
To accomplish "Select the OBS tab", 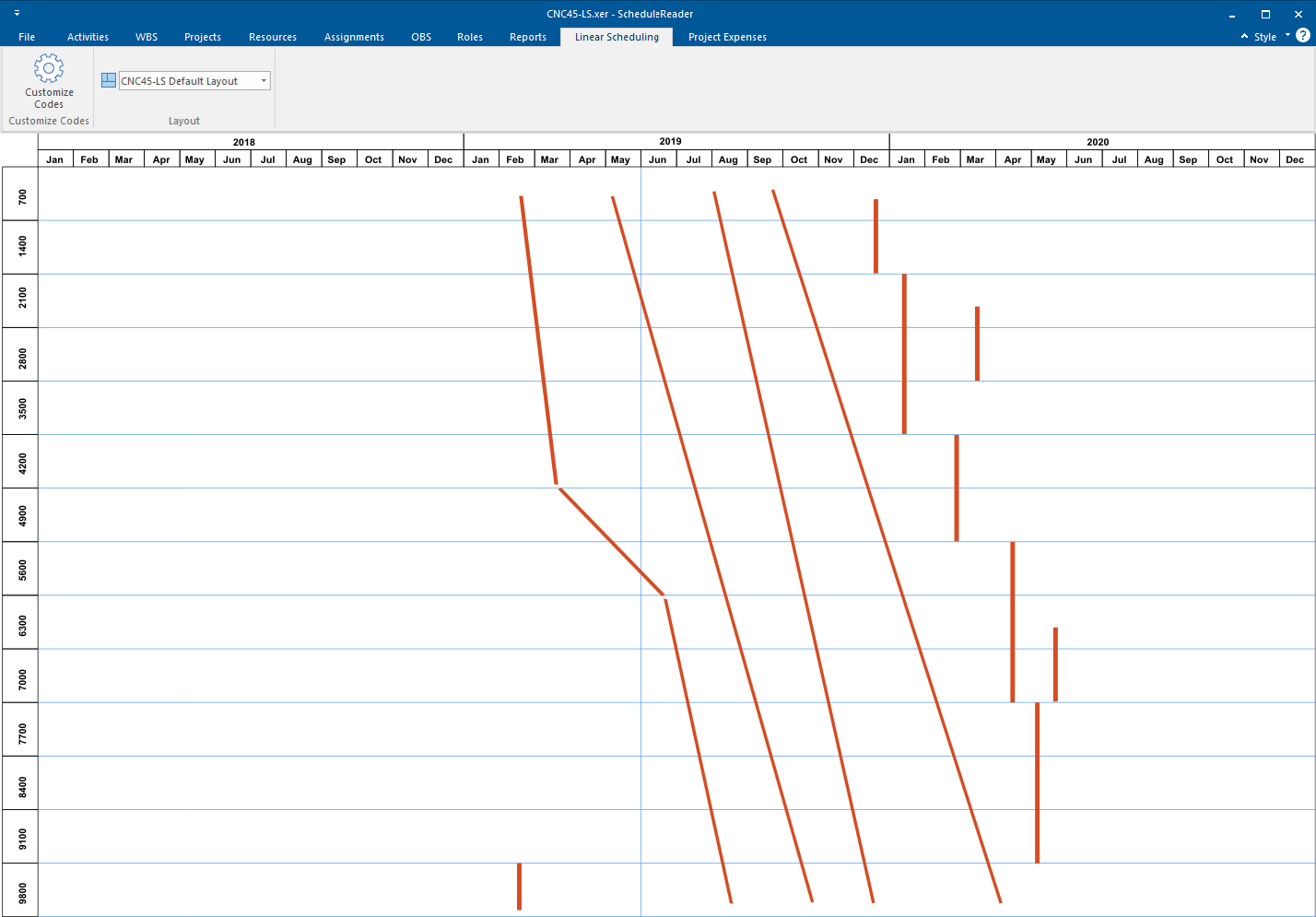I will pos(421,37).
